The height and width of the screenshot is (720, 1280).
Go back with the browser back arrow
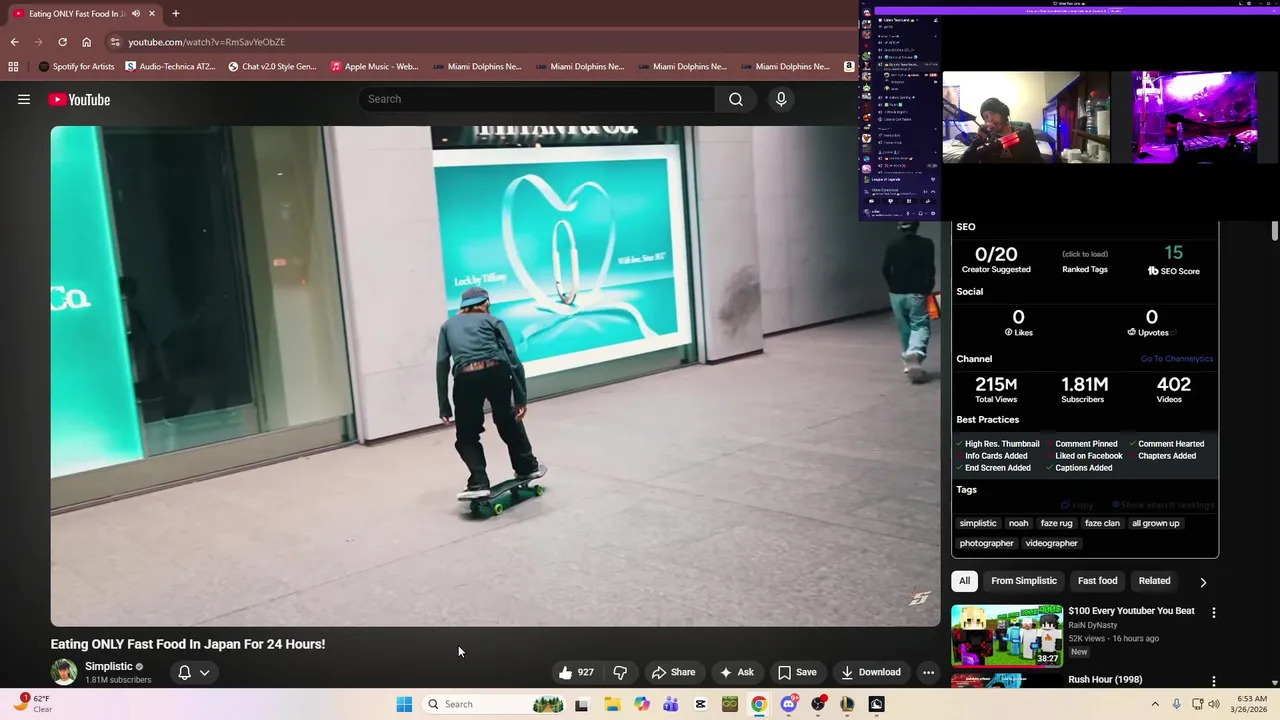click(14, 42)
